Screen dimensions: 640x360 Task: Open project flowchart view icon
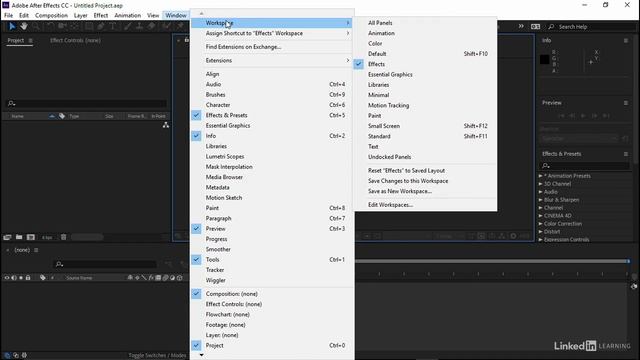click(x=166, y=125)
